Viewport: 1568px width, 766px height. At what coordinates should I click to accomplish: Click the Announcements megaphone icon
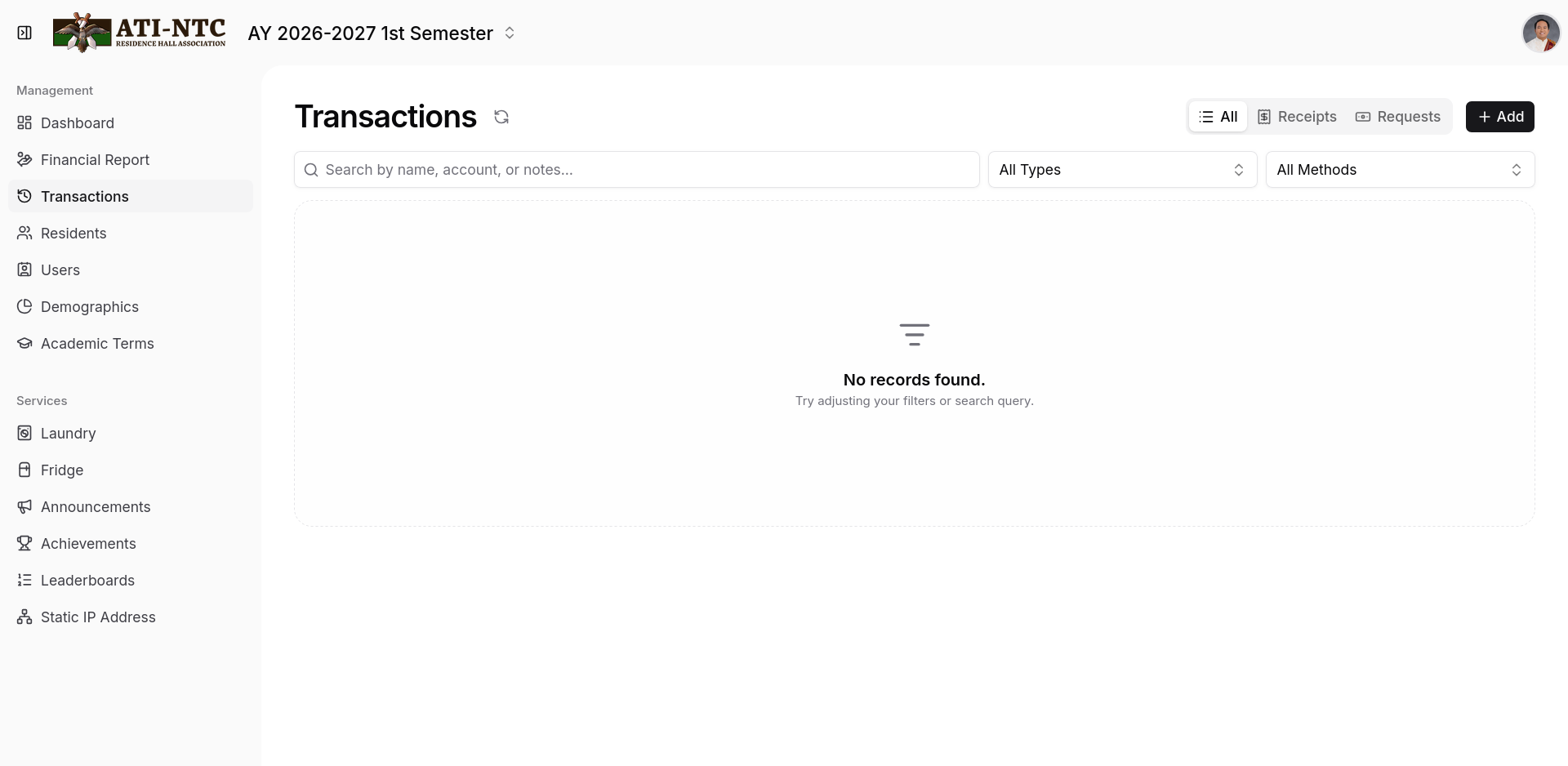24,507
